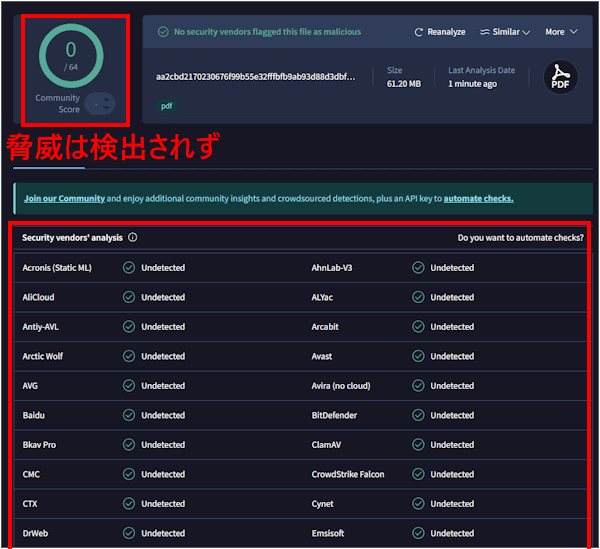The width and height of the screenshot is (600, 549).
Task: Click the AVG undetected check icon
Action: [x=129, y=385]
